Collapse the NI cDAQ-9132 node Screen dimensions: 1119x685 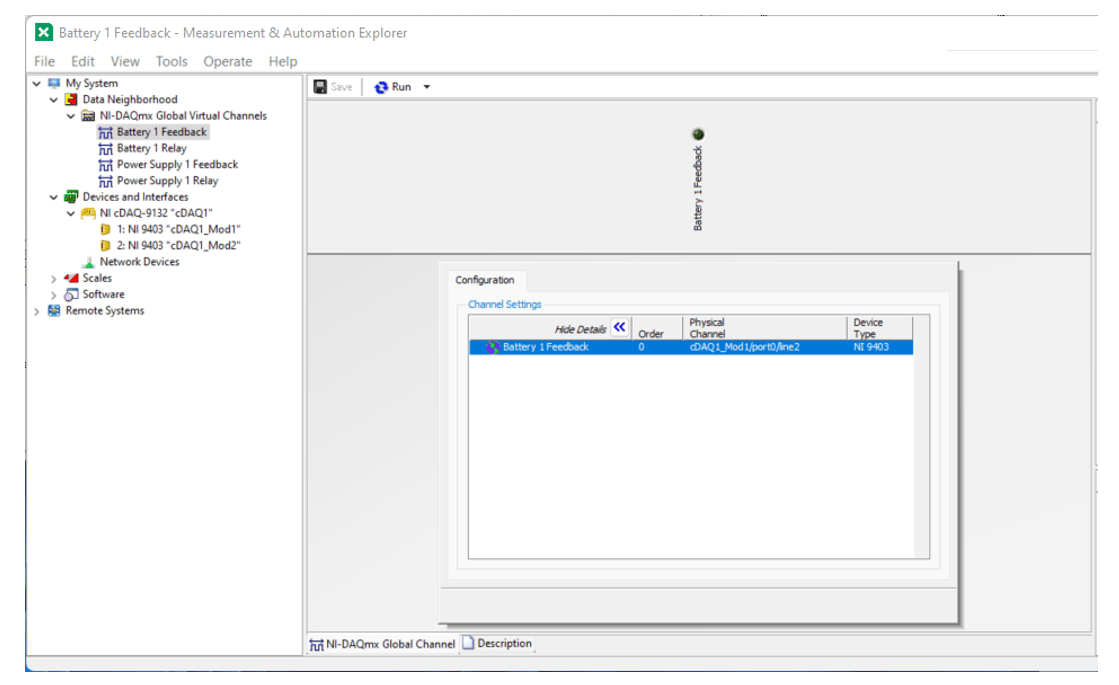pyautogui.click(x=71, y=213)
